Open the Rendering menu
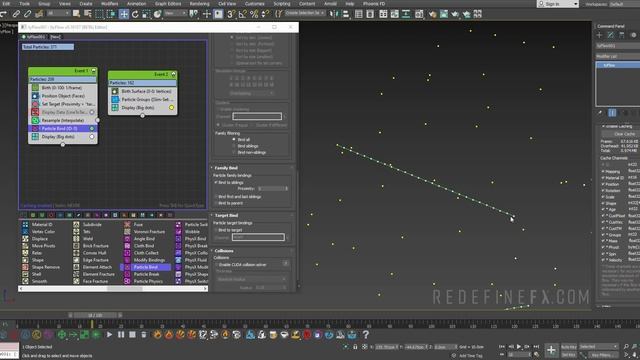Viewport: 640px width, 360px height. [x=199, y=4]
